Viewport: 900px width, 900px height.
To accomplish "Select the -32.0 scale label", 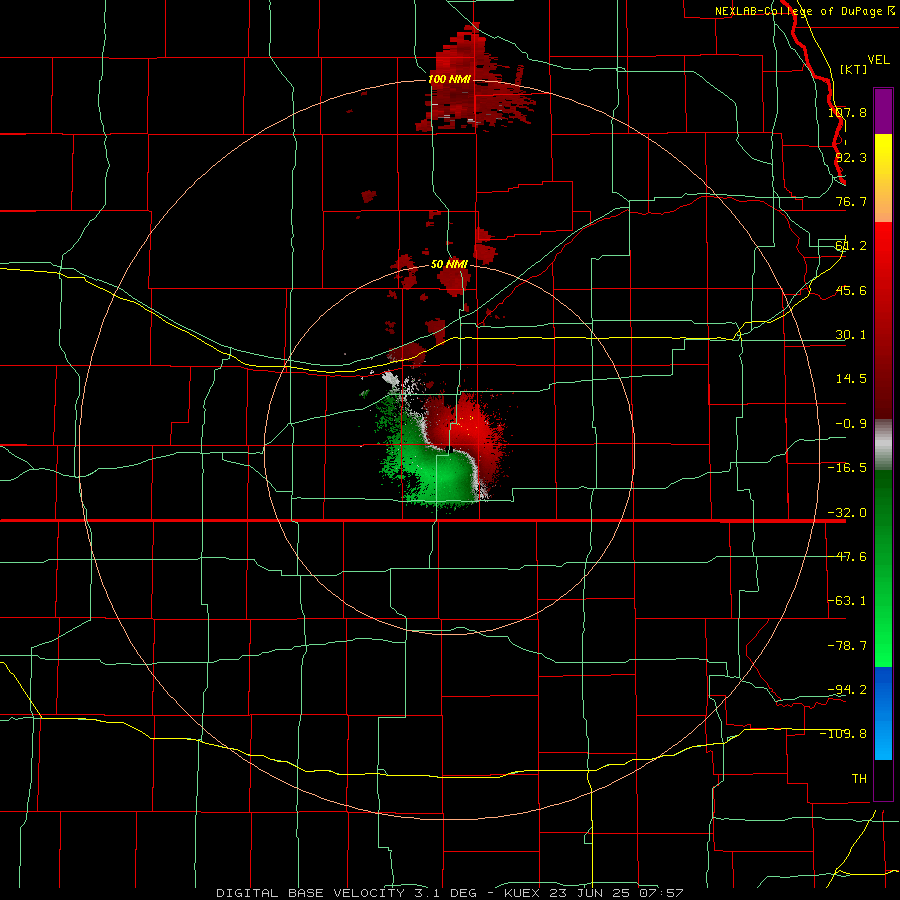I will [847, 513].
